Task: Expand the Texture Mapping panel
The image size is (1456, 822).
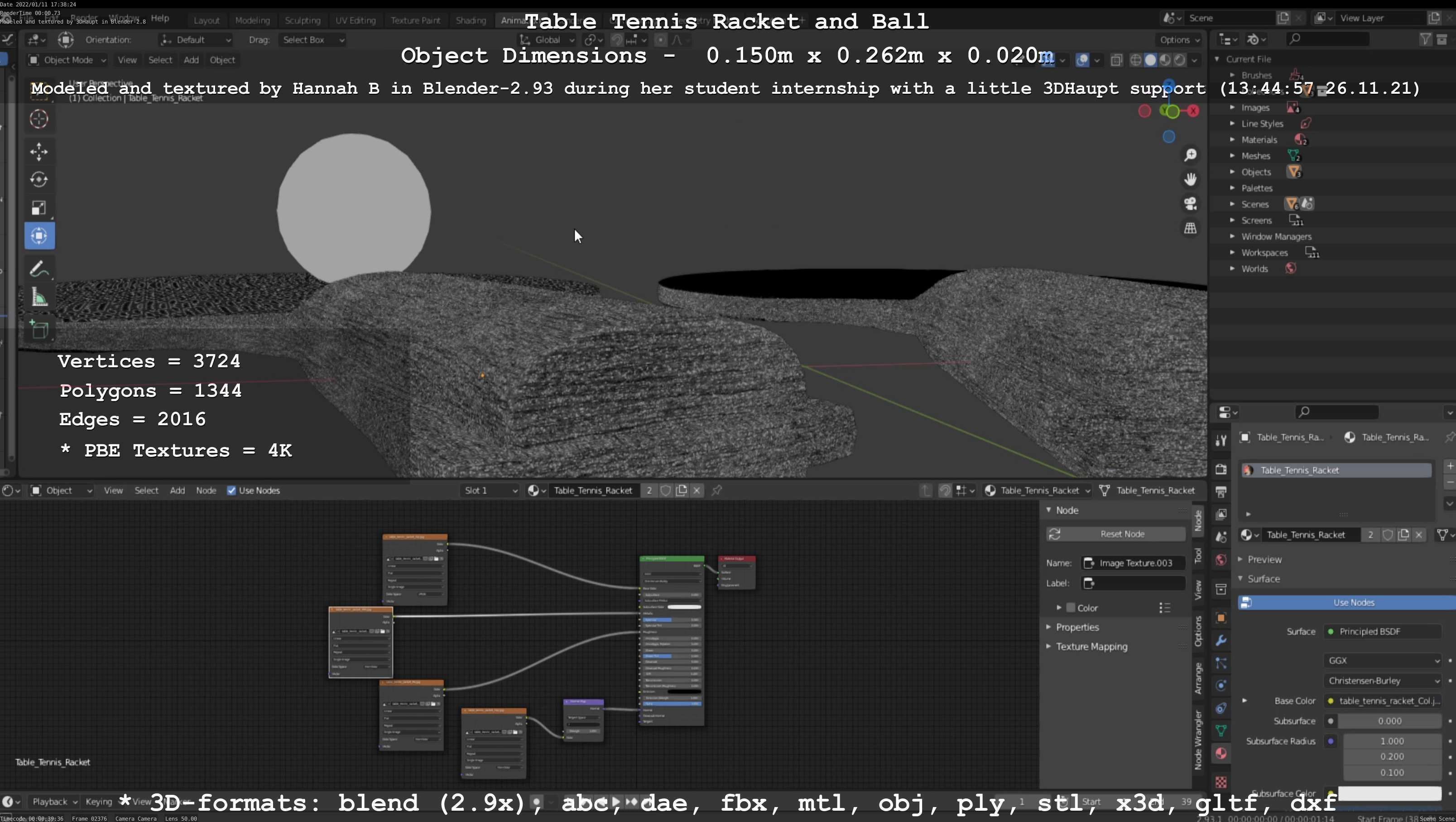Action: tap(1091, 646)
